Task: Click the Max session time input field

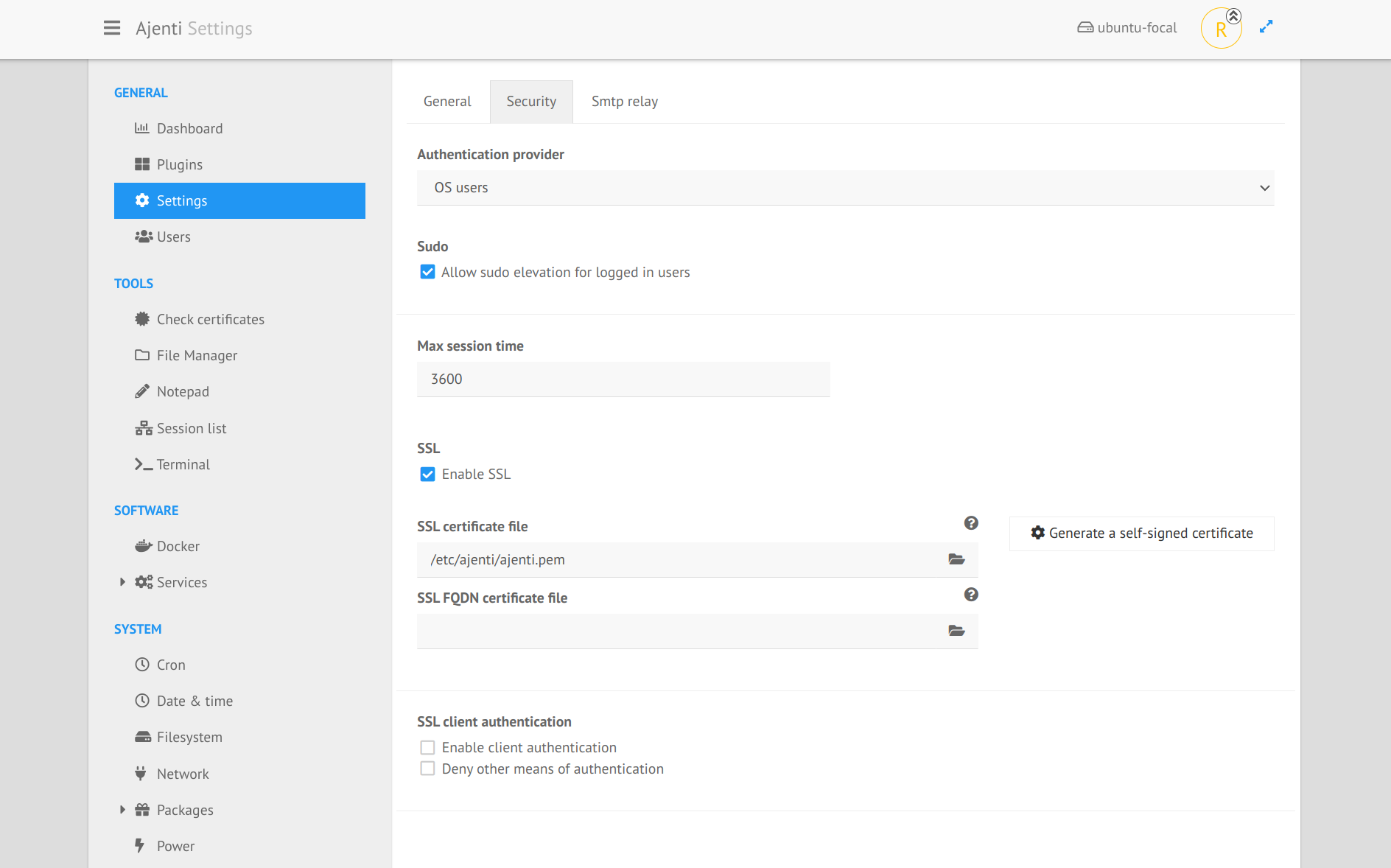Action: pyautogui.click(x=623, y=379)
